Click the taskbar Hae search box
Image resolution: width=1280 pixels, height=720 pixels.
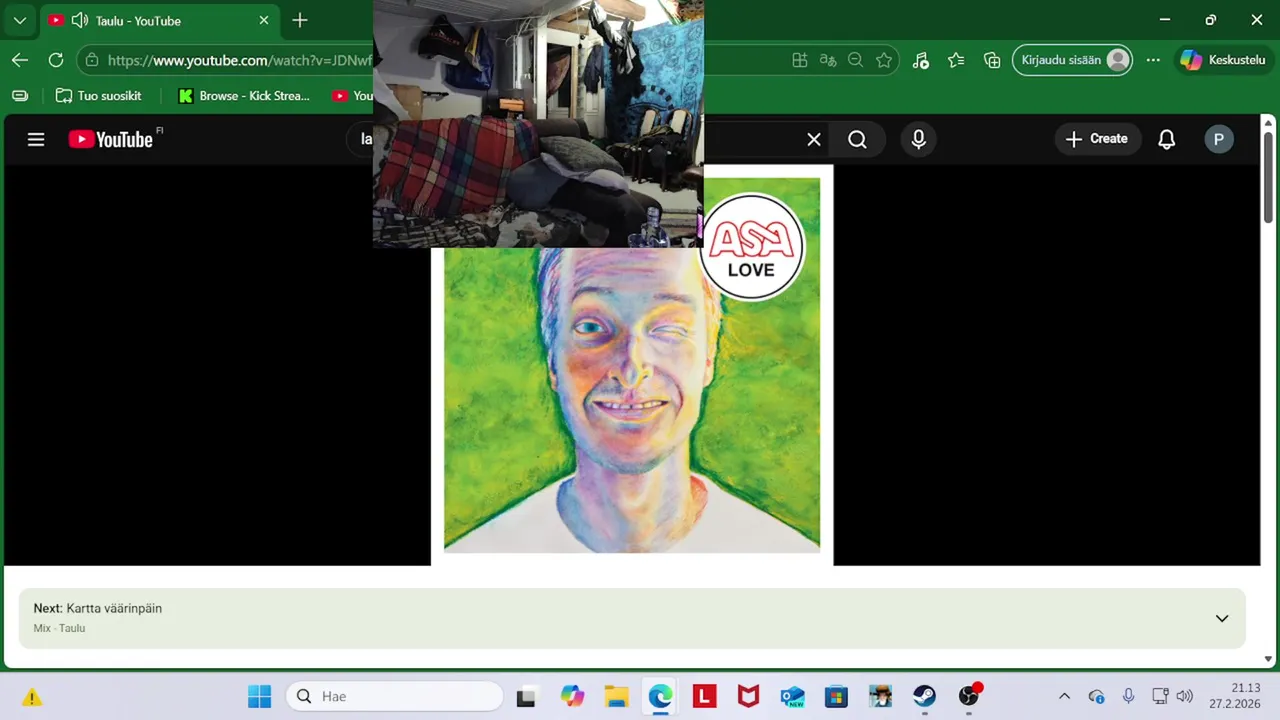click(395, 696)
